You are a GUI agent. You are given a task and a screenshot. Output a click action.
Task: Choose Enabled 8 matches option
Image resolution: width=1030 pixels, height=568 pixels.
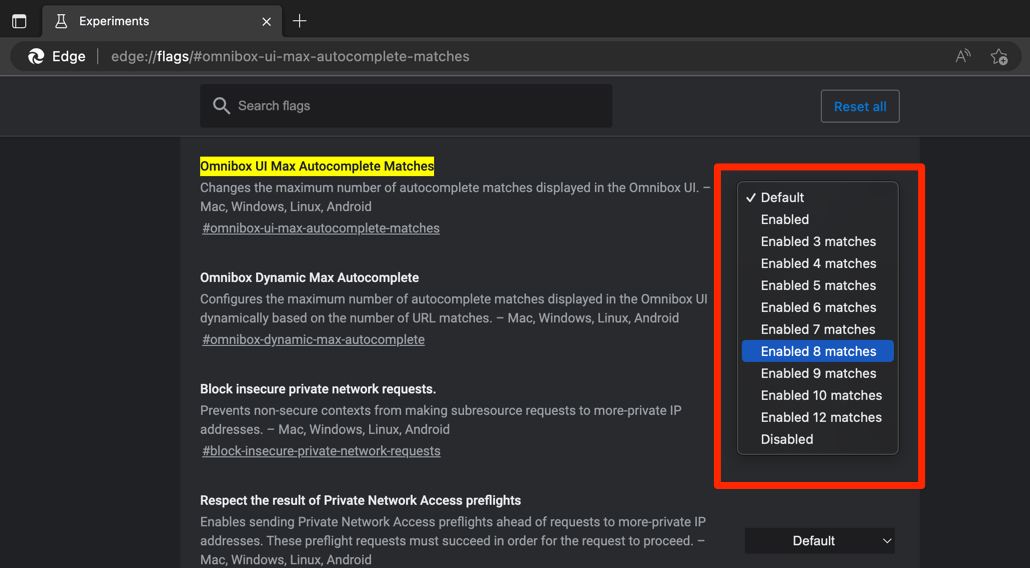[x=818, y=352]
